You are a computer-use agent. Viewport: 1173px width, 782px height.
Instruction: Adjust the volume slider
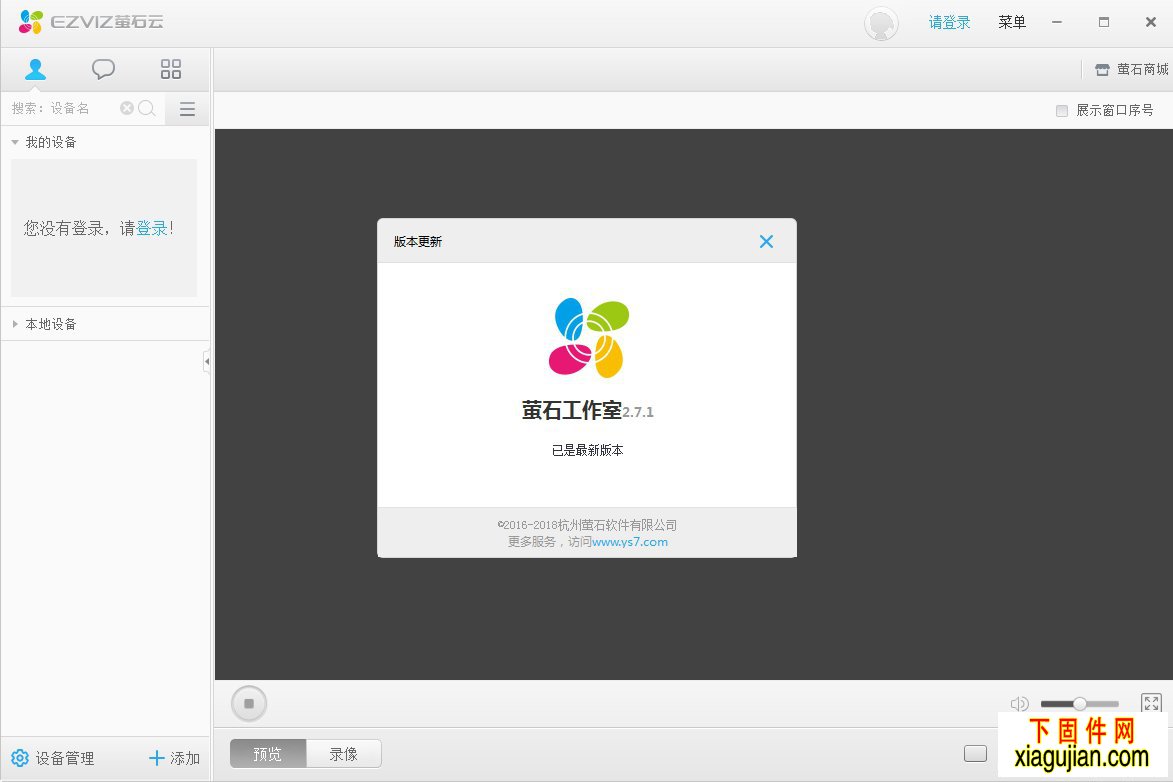click(1079, 703)
